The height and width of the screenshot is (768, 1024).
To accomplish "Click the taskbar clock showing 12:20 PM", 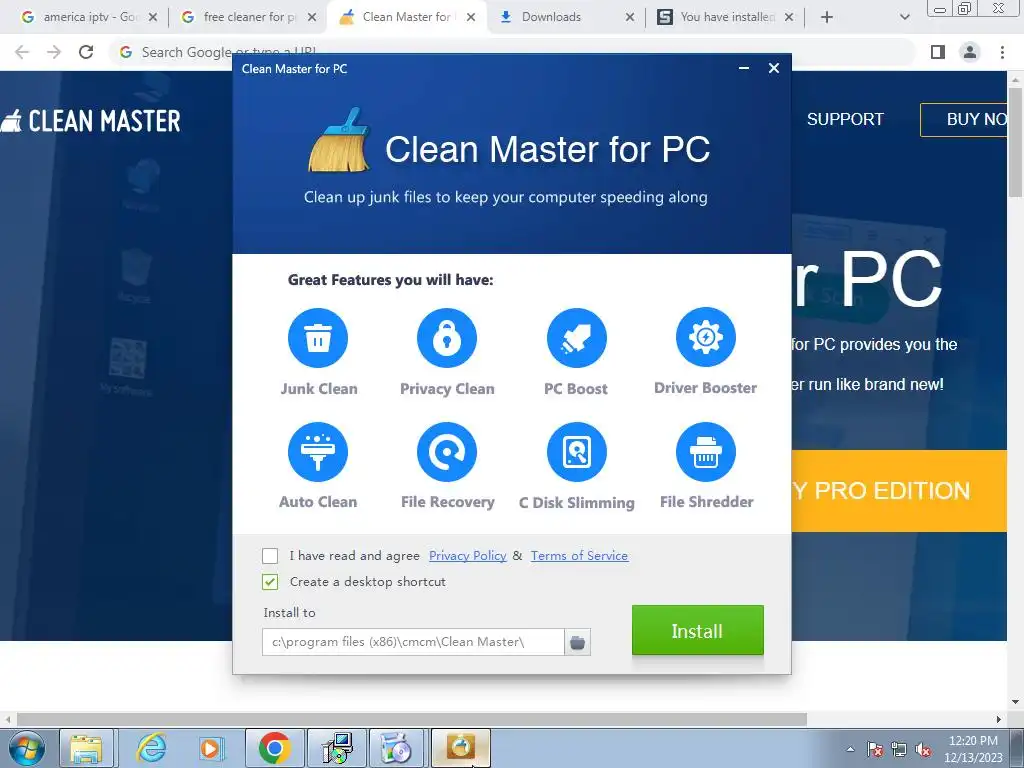I will pyautogui.click(x=973, y=749).
